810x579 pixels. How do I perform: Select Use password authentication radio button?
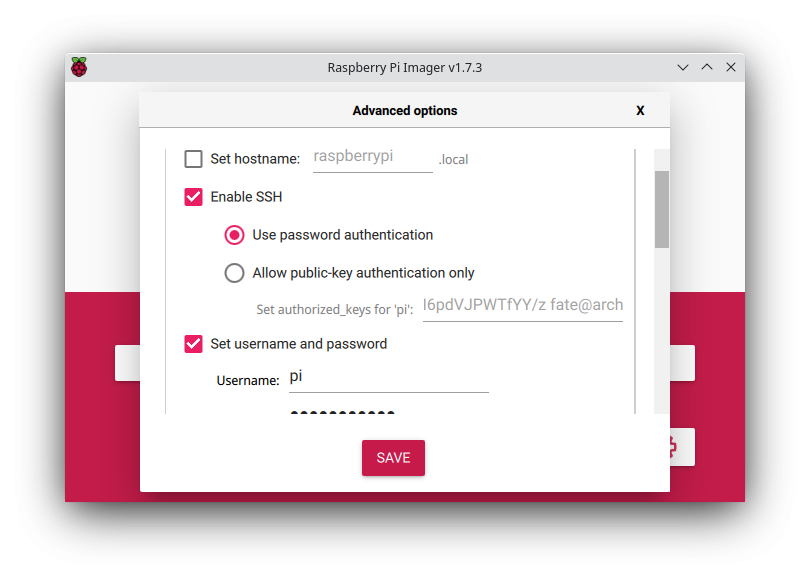point(234,235)
